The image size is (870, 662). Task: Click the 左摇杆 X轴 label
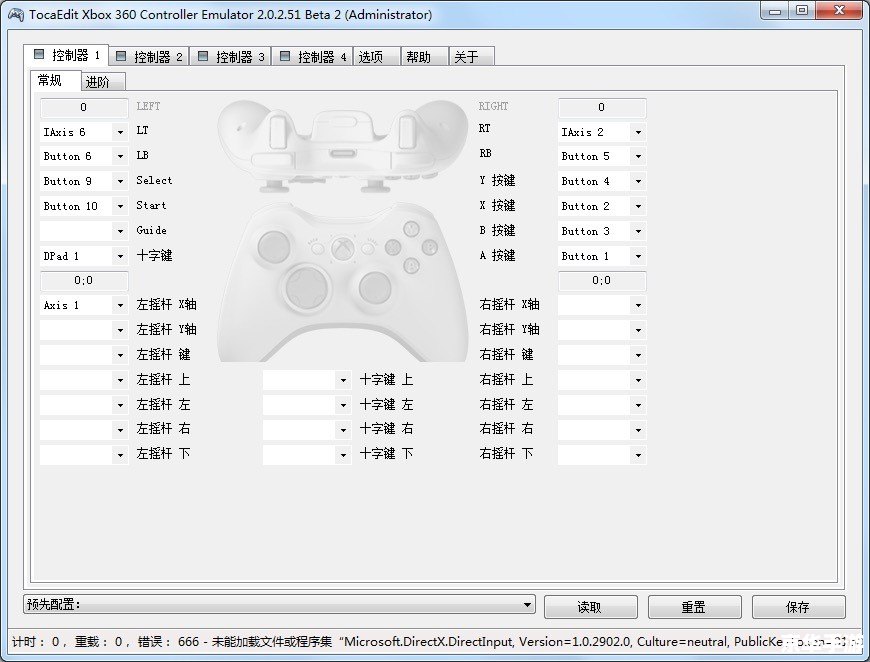coord(166,305)
